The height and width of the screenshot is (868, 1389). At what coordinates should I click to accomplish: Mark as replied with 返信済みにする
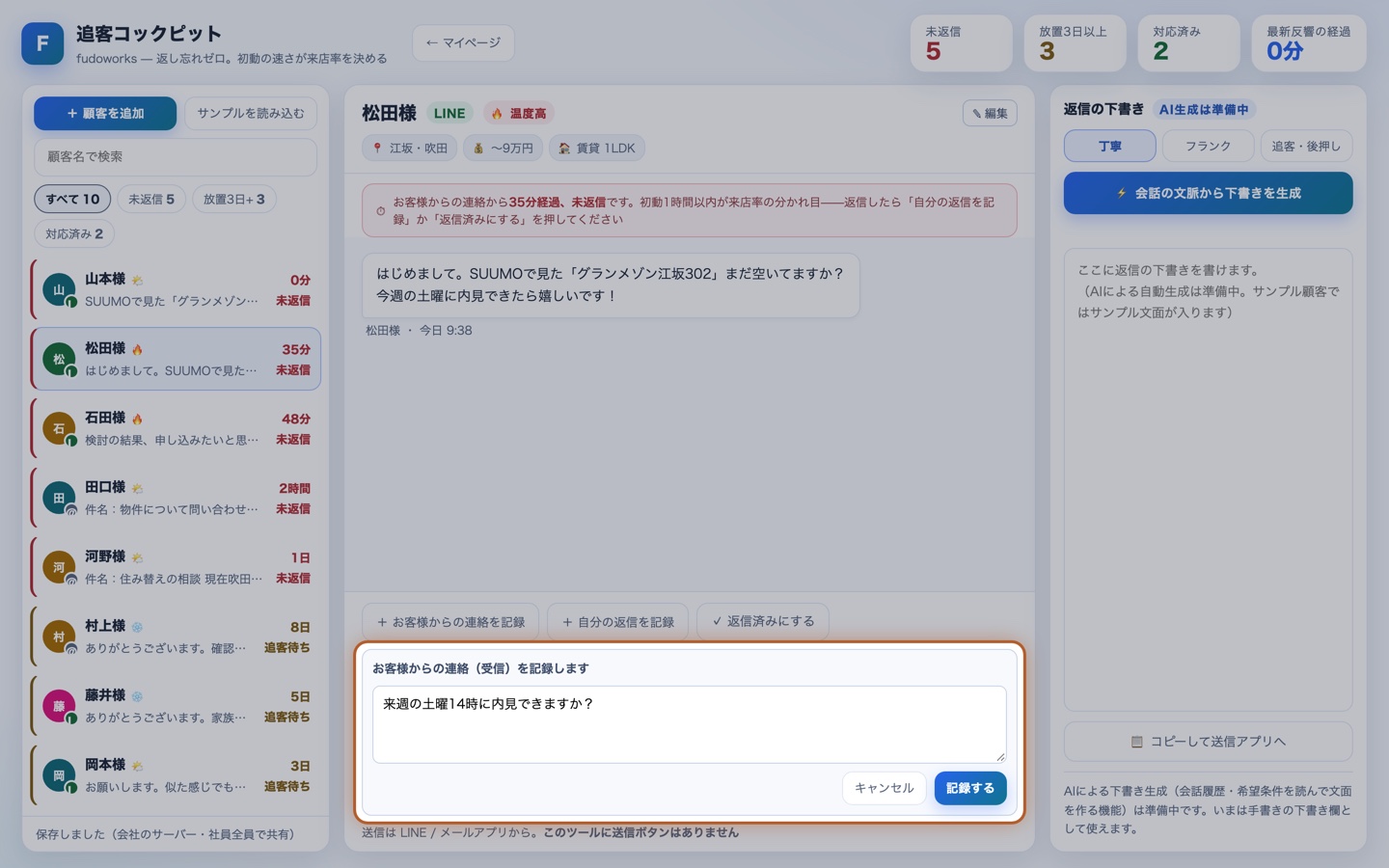coord(763,621)
